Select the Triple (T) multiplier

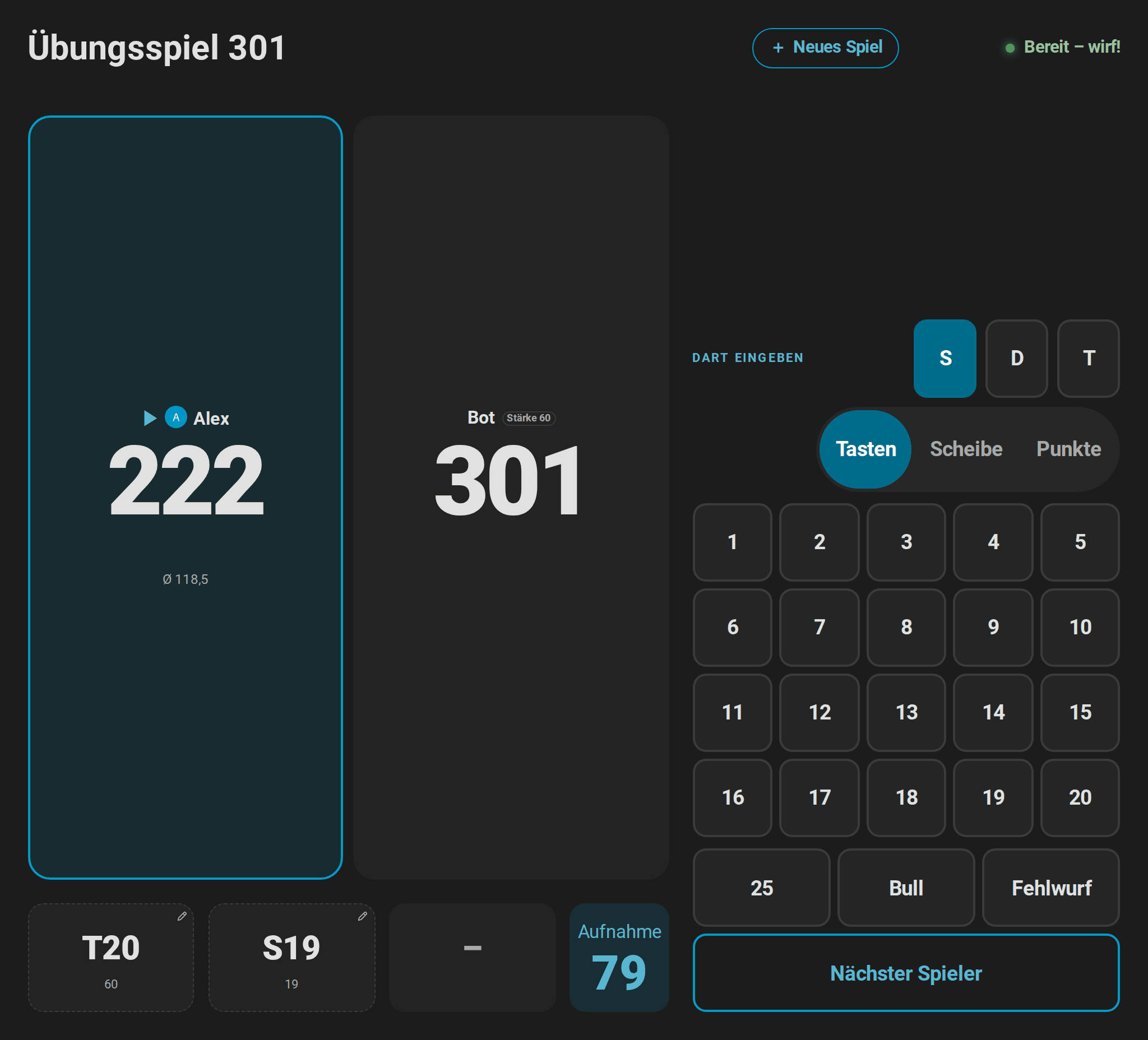pos(1088,358)
